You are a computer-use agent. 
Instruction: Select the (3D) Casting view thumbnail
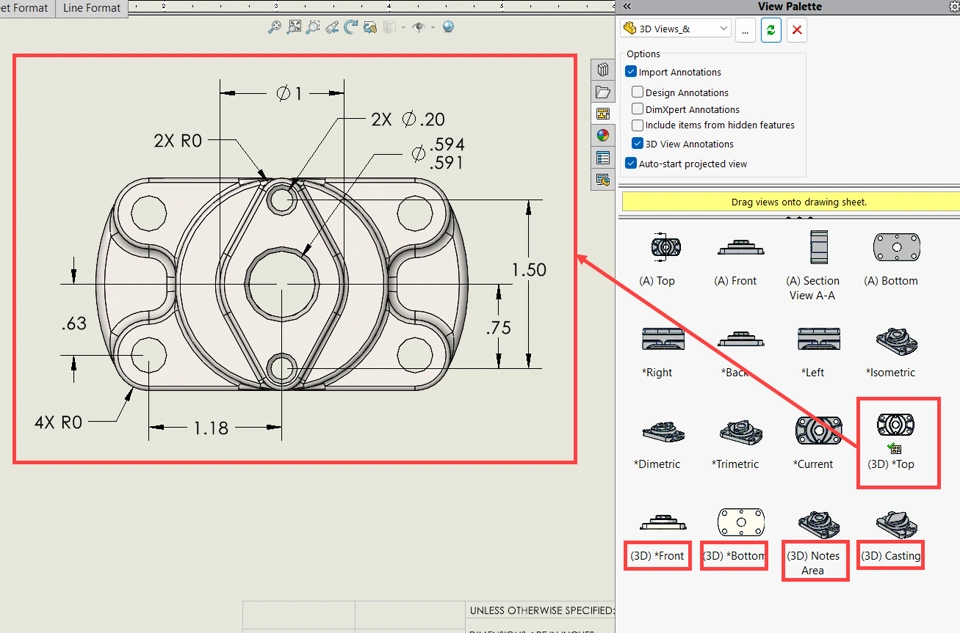(896, 524)
